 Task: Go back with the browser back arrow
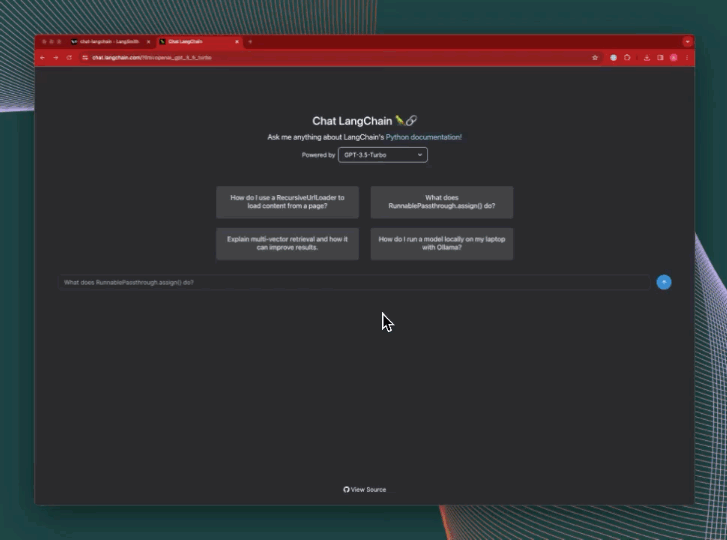pos(42,57)
